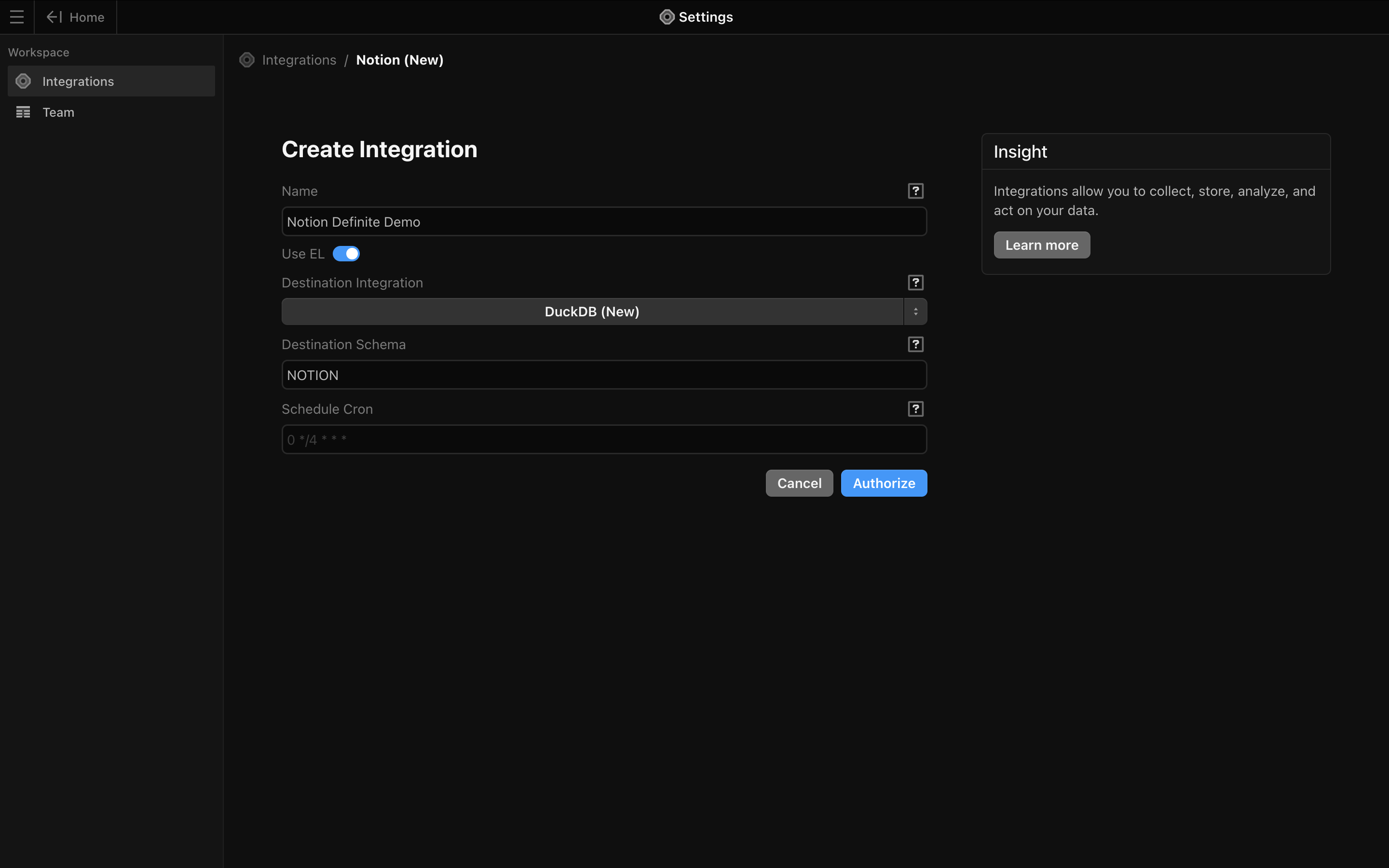Click the Destination Schema NOTION field
The width and height of the screenshot is (1389, 868).
pos(604,376)
